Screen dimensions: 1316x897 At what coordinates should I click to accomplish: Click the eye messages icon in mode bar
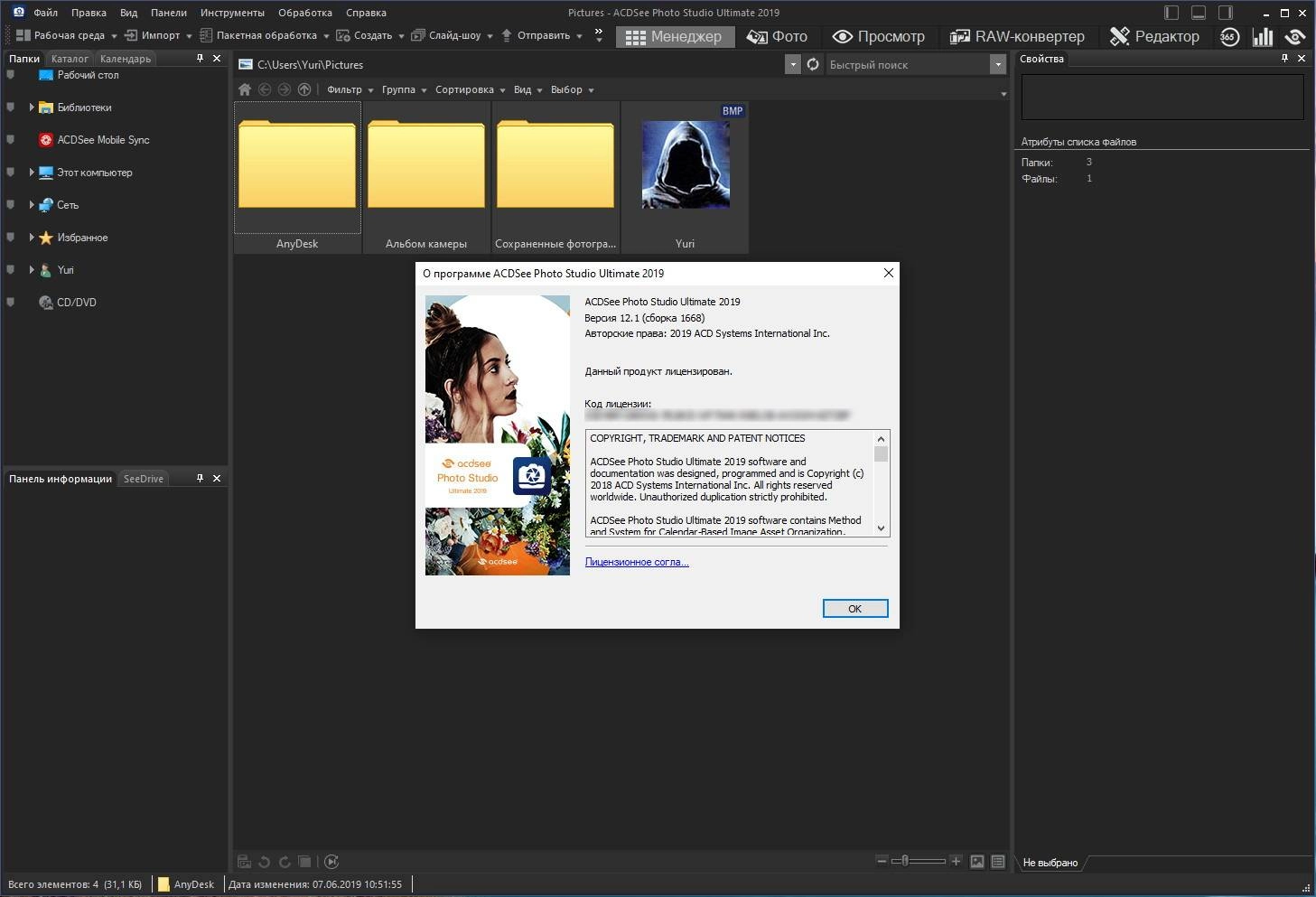[x=1295, y=36]
